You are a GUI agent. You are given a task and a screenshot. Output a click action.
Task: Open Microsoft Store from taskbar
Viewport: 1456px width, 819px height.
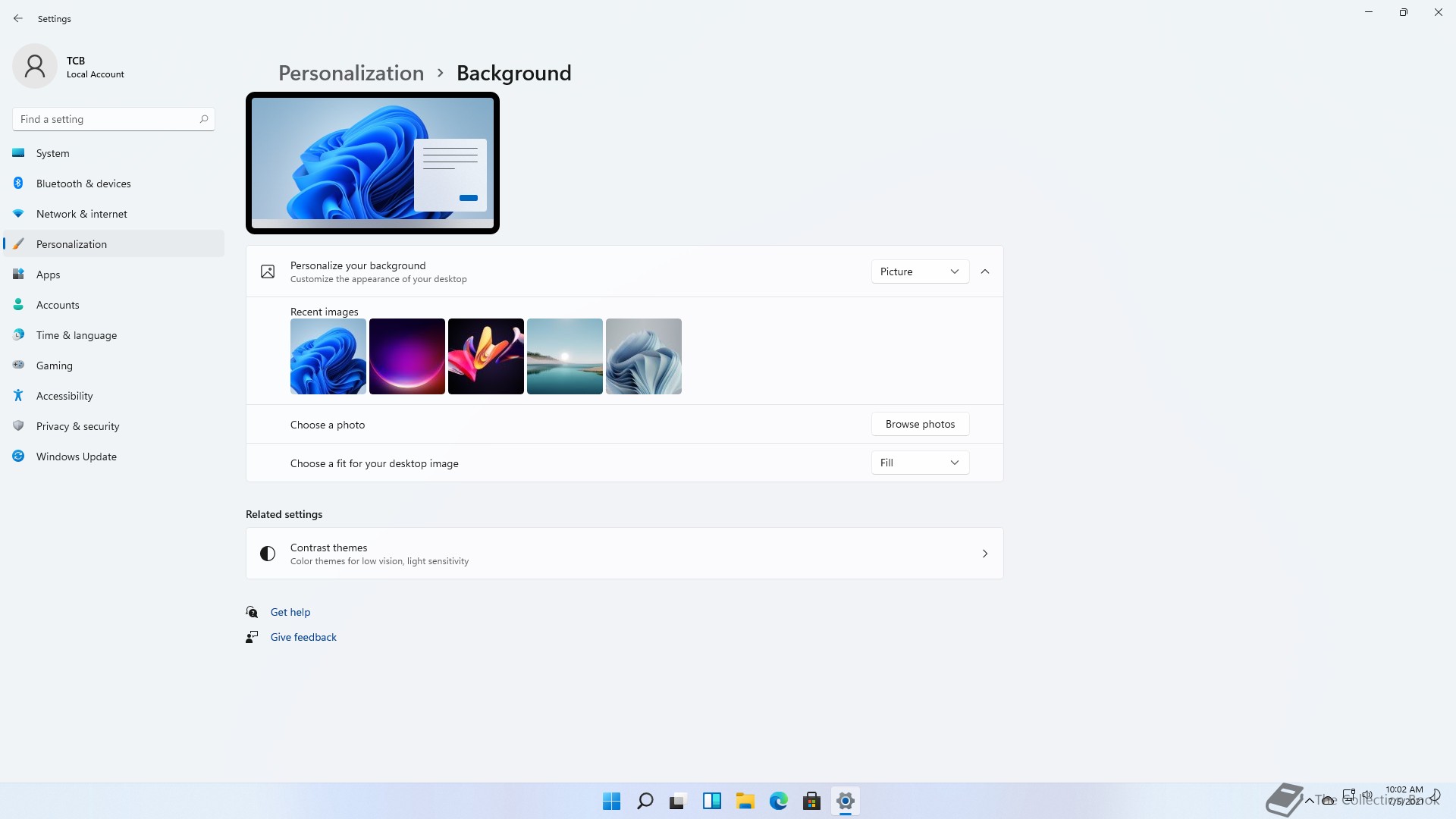click(x=811, y=801)
